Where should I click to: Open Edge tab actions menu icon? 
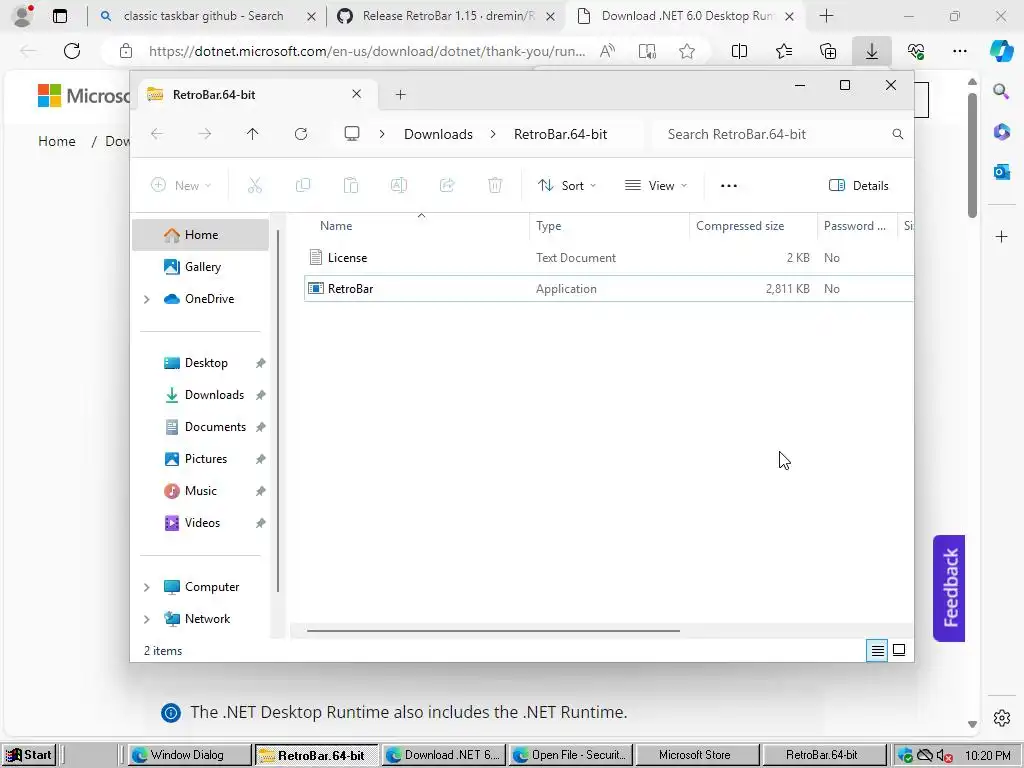pyautogui.click(x=60, y=16)
